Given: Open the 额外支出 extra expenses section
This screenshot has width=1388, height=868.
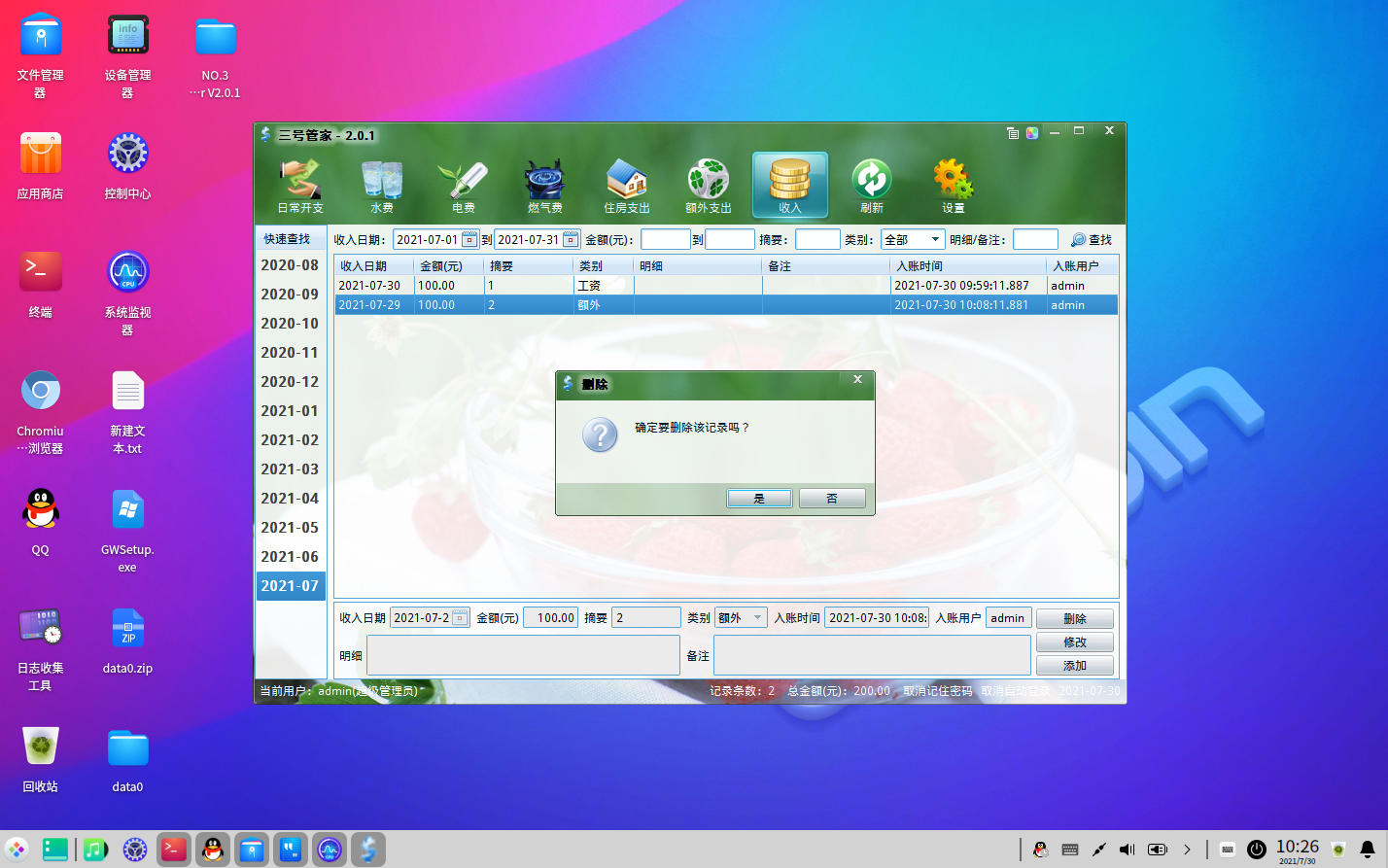Looking at the screenshot, I should pos(709,186).
